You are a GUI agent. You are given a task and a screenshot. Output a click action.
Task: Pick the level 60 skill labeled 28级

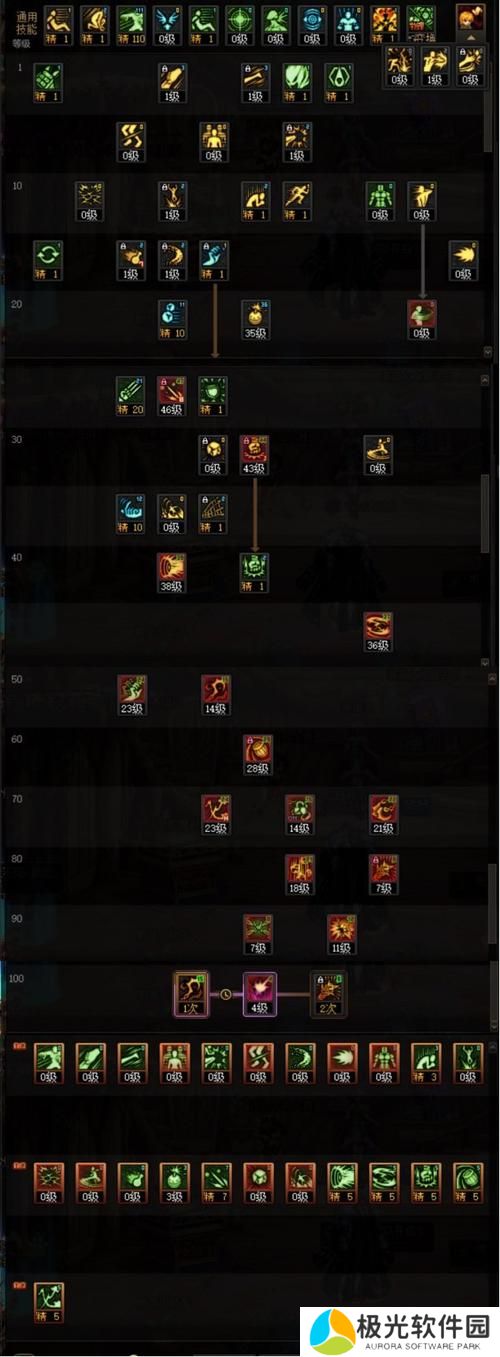pos(258,754)
